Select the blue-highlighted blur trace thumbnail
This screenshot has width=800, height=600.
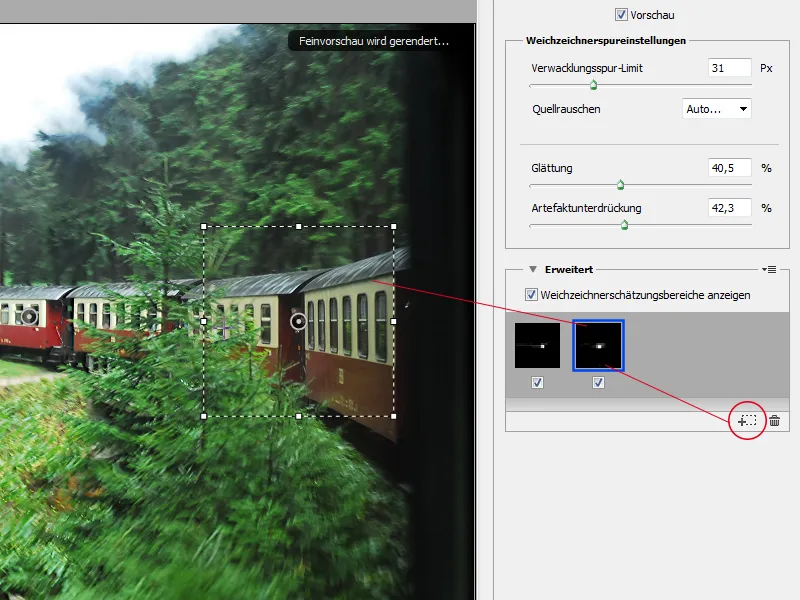point(598,345)
